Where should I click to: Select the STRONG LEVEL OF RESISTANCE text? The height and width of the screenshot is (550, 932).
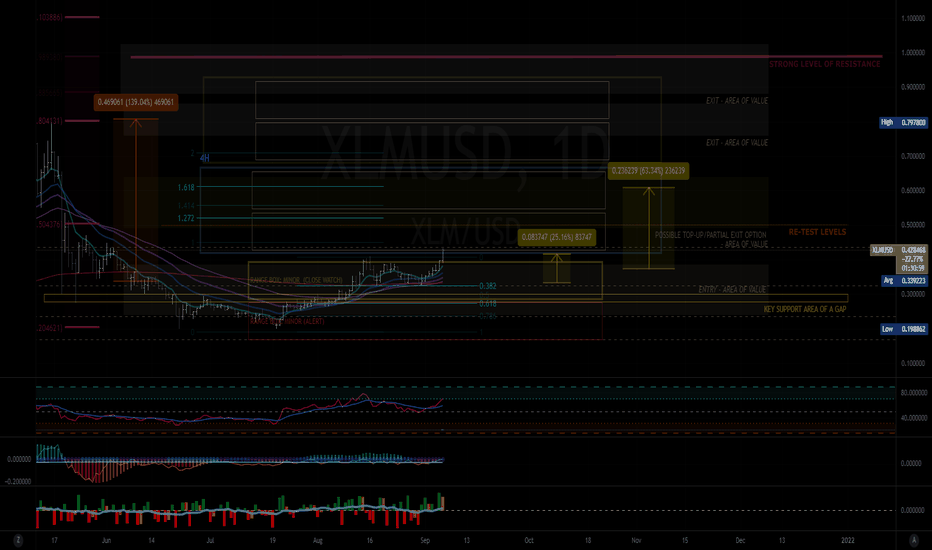pos(824,64)
